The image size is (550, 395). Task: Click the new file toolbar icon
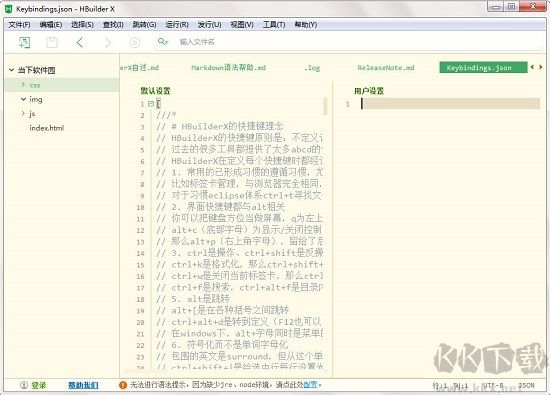pos(24,42)
